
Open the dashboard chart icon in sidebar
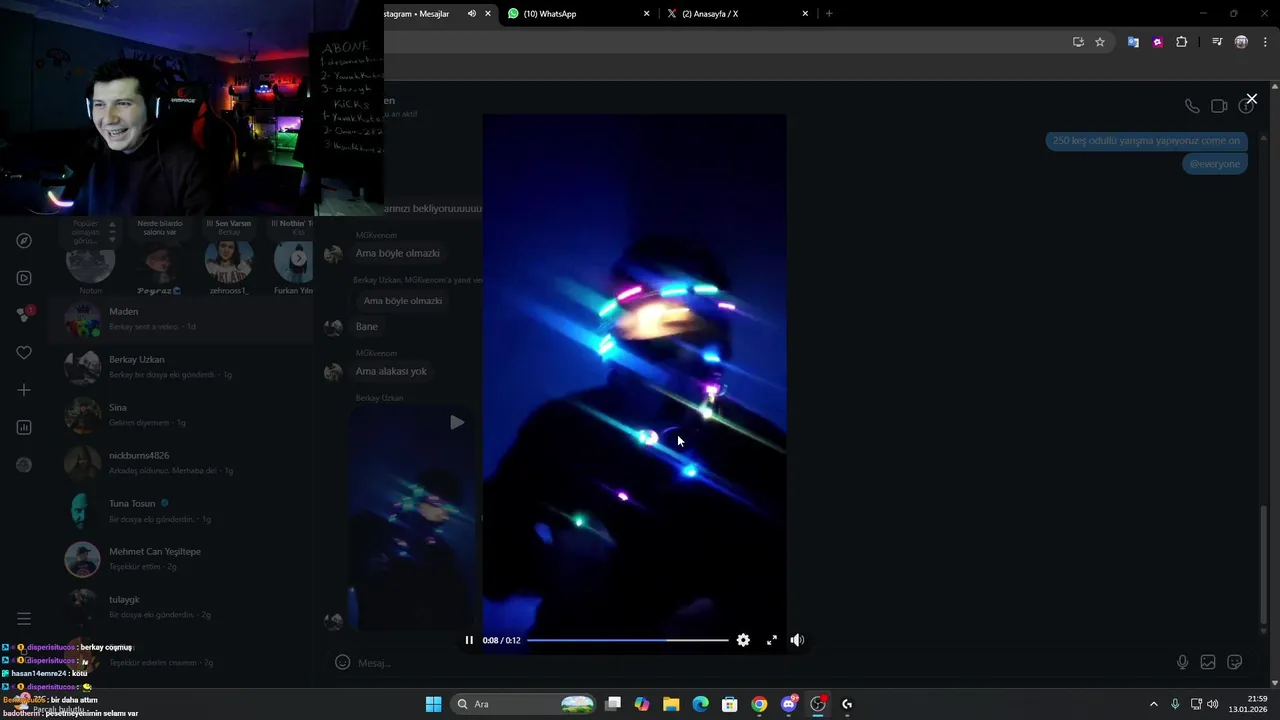pos(24,427)
